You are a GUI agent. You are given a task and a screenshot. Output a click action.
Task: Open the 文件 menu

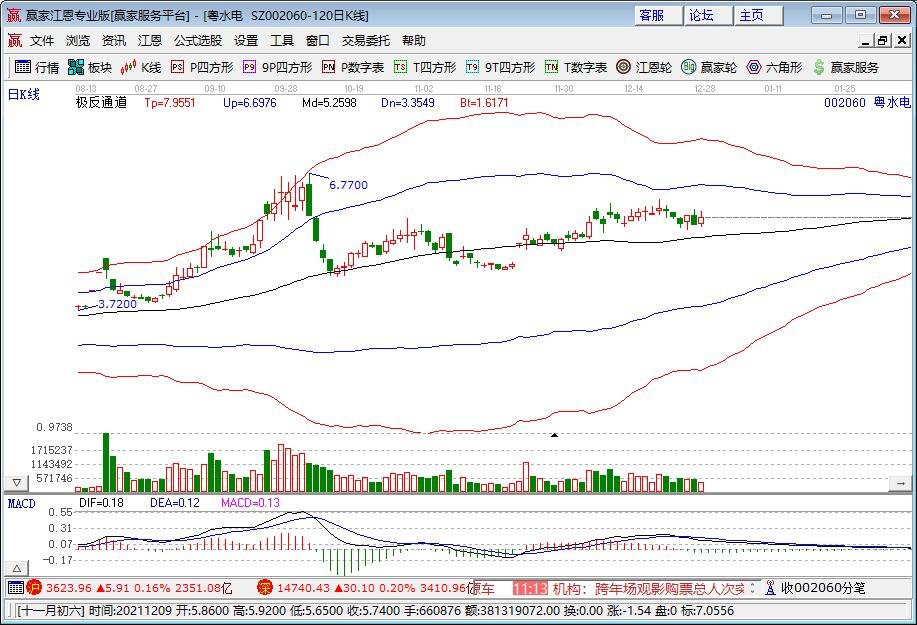pyautogui.click(x=42, y=40)
